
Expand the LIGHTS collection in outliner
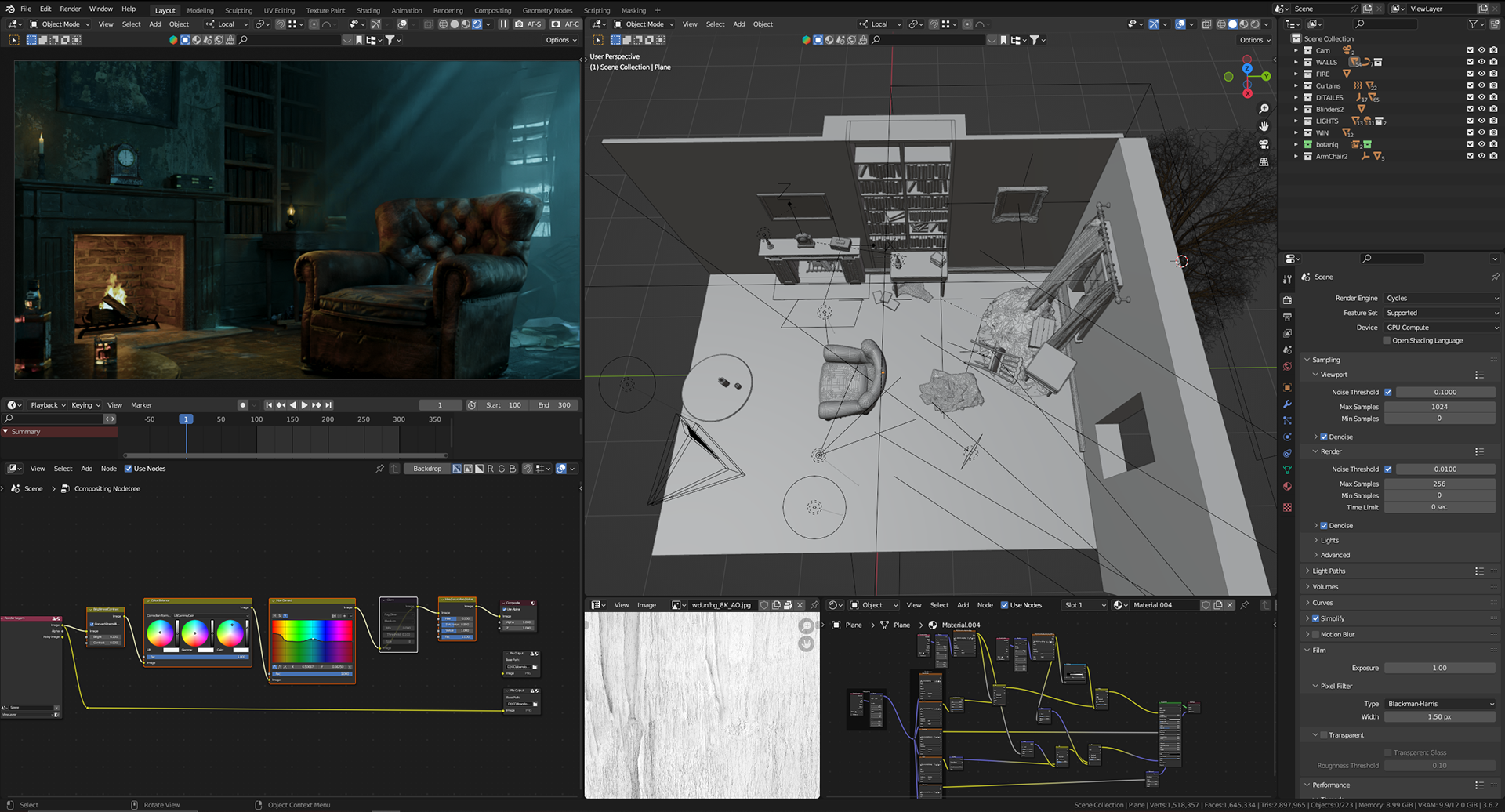pyautogui.click(x=1296, y=121)
